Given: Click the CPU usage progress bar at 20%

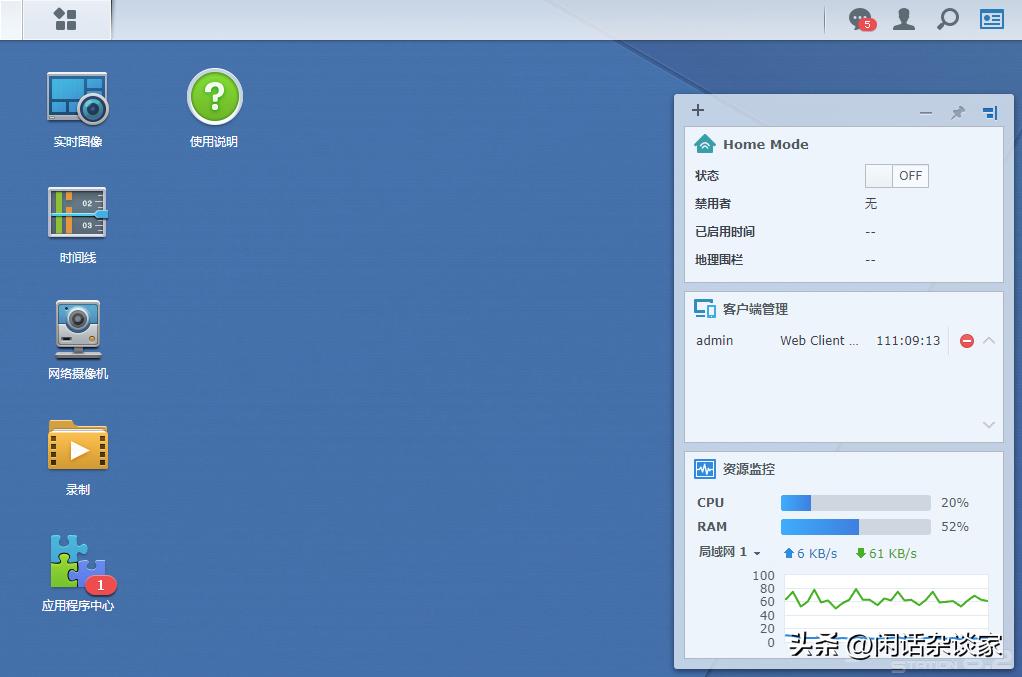Looking at the screenshot, I should [x=855, y=503].
